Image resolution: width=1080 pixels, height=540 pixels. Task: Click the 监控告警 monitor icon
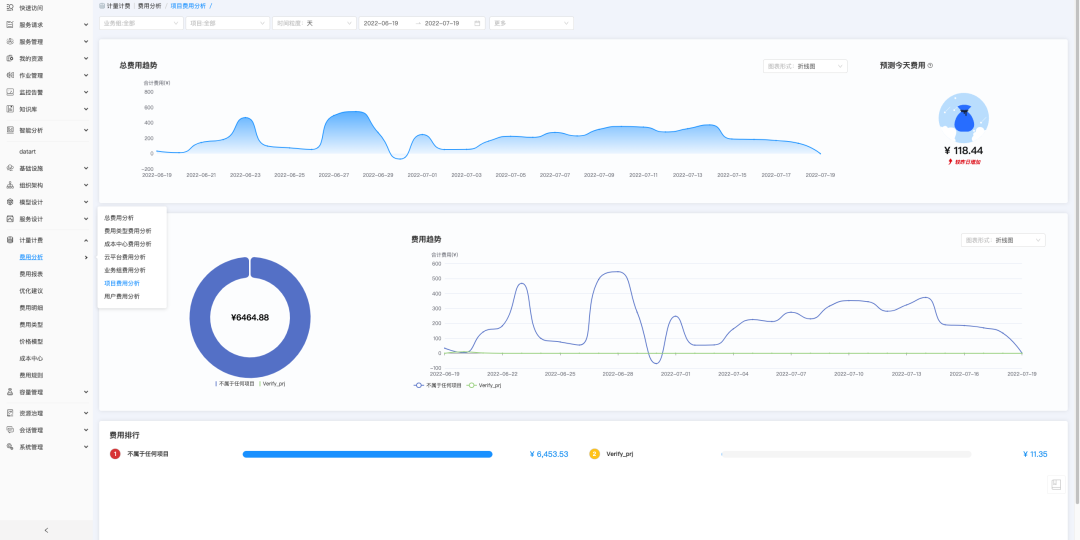[x=10, y=92]
